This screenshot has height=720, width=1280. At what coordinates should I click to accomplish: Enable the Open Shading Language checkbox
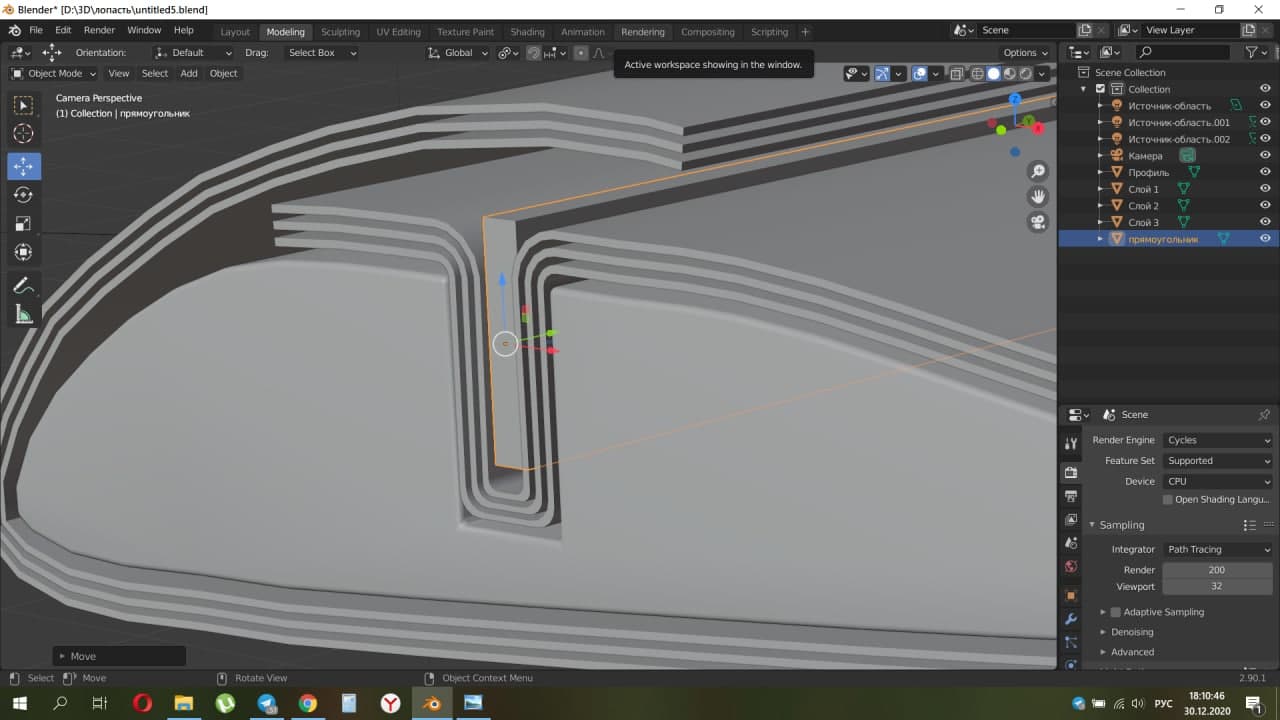coord(1168,500)
